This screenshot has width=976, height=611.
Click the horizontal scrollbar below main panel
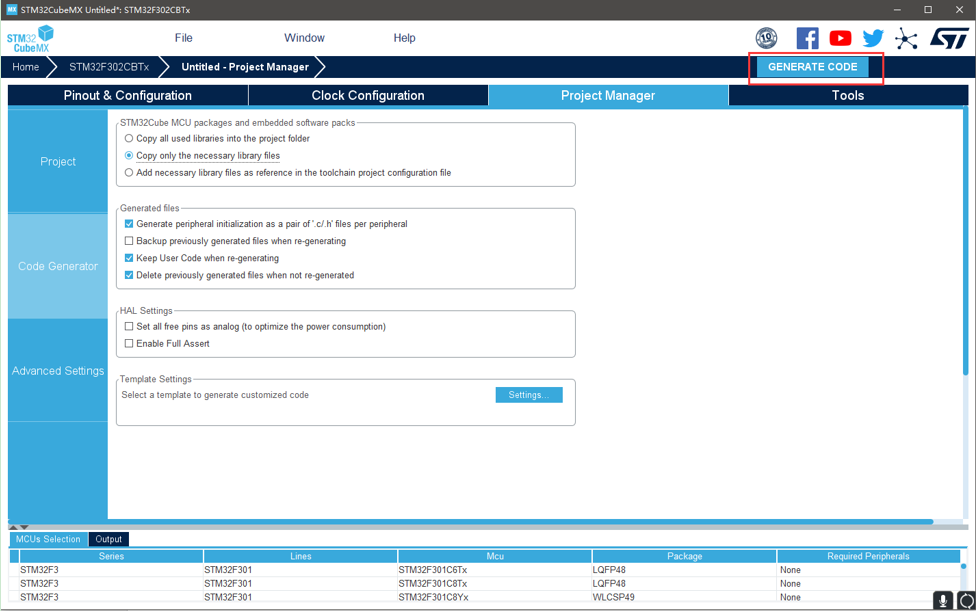[x=471, y=521]
